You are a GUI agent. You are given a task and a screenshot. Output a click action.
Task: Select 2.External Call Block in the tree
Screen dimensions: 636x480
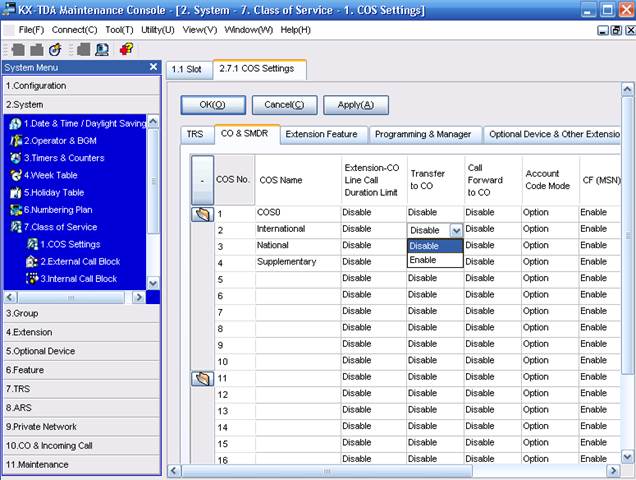click(80, 262)
